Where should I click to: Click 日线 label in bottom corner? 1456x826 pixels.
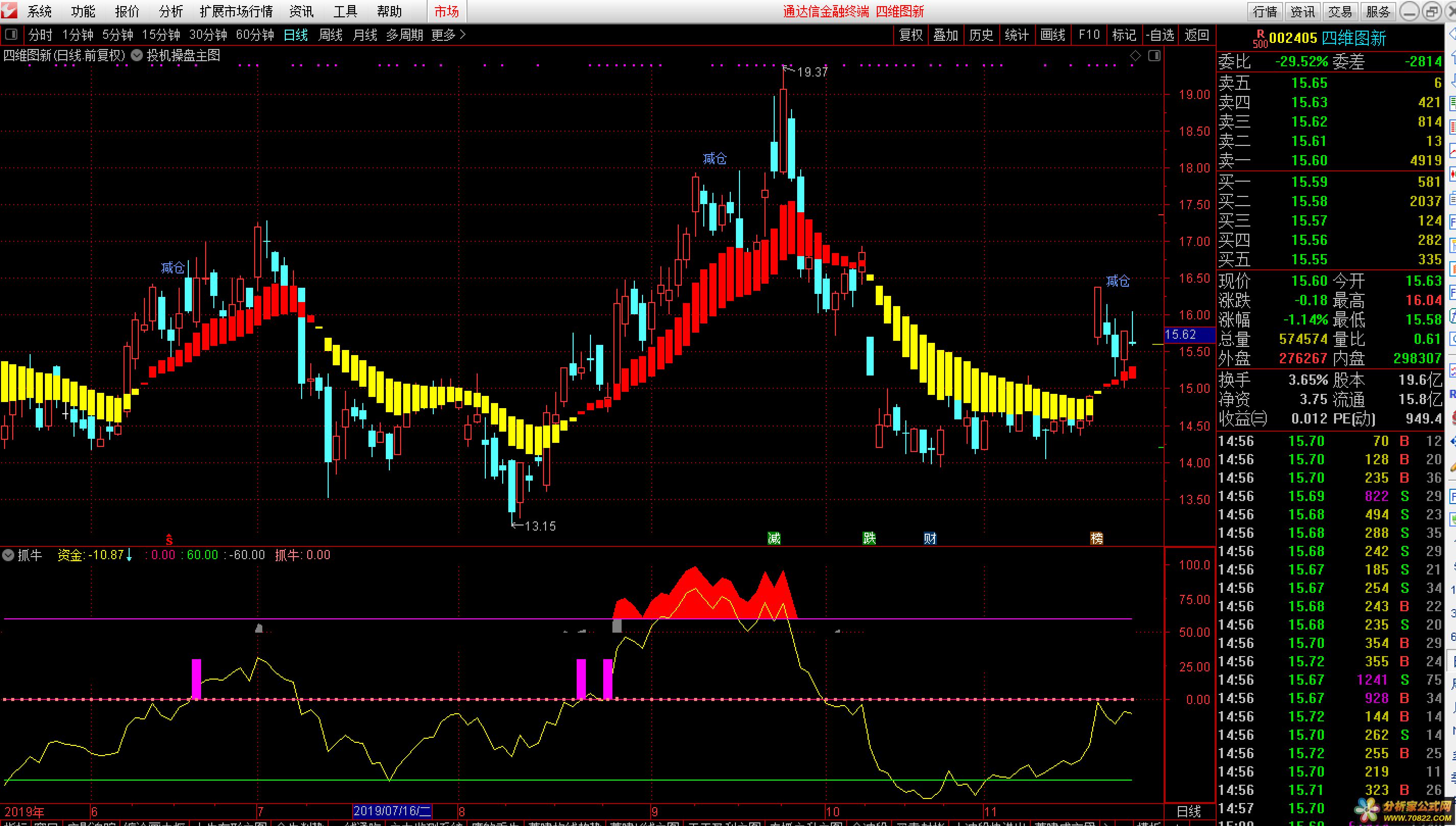click(1189, 812)
